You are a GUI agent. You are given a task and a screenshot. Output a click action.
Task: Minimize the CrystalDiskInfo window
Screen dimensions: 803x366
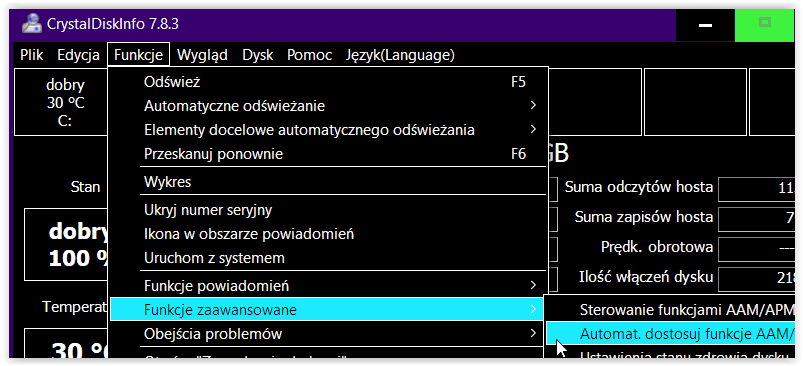[705, 25]
